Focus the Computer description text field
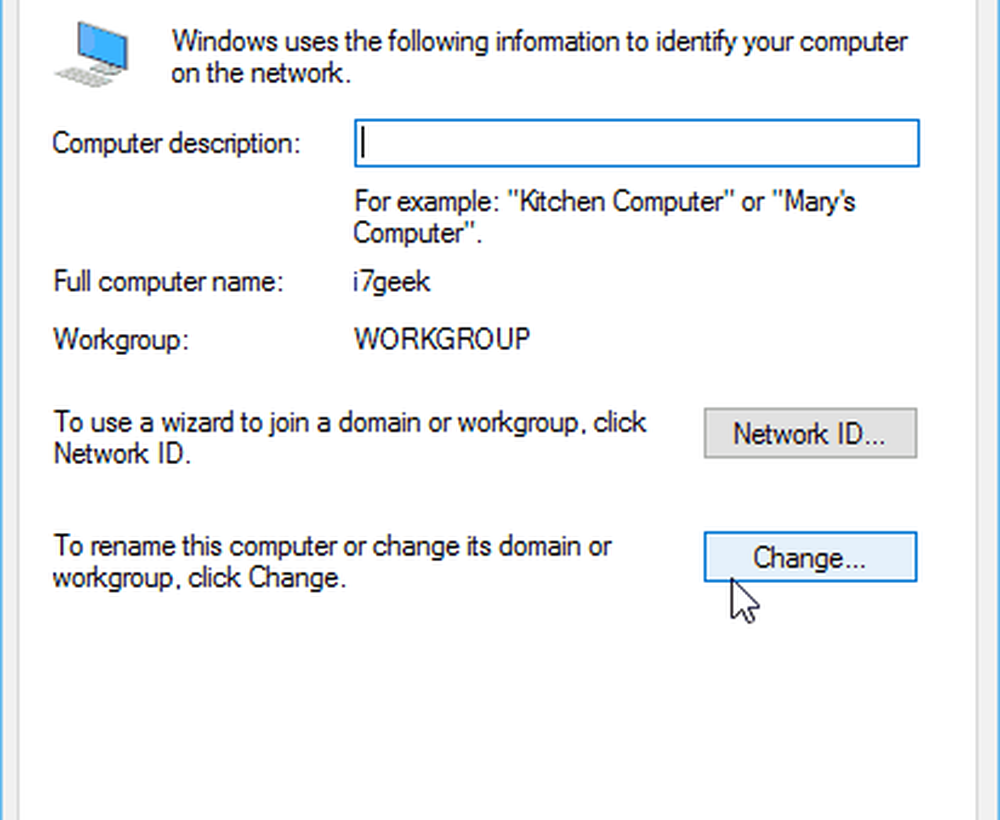Screen dimensions: 1000x820 click(x=636, y=143)
